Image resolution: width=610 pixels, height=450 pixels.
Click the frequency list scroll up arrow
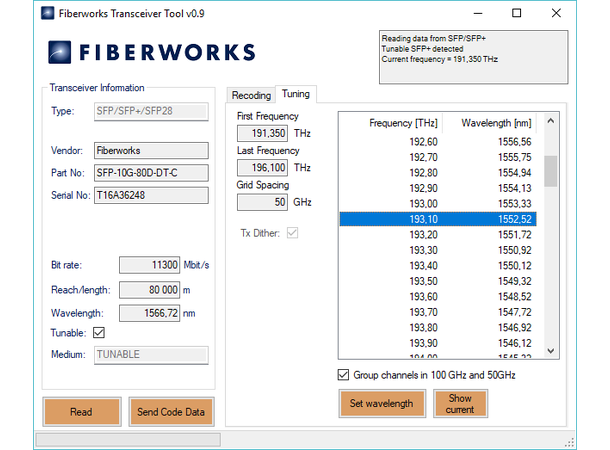click(x=550, y=121)
